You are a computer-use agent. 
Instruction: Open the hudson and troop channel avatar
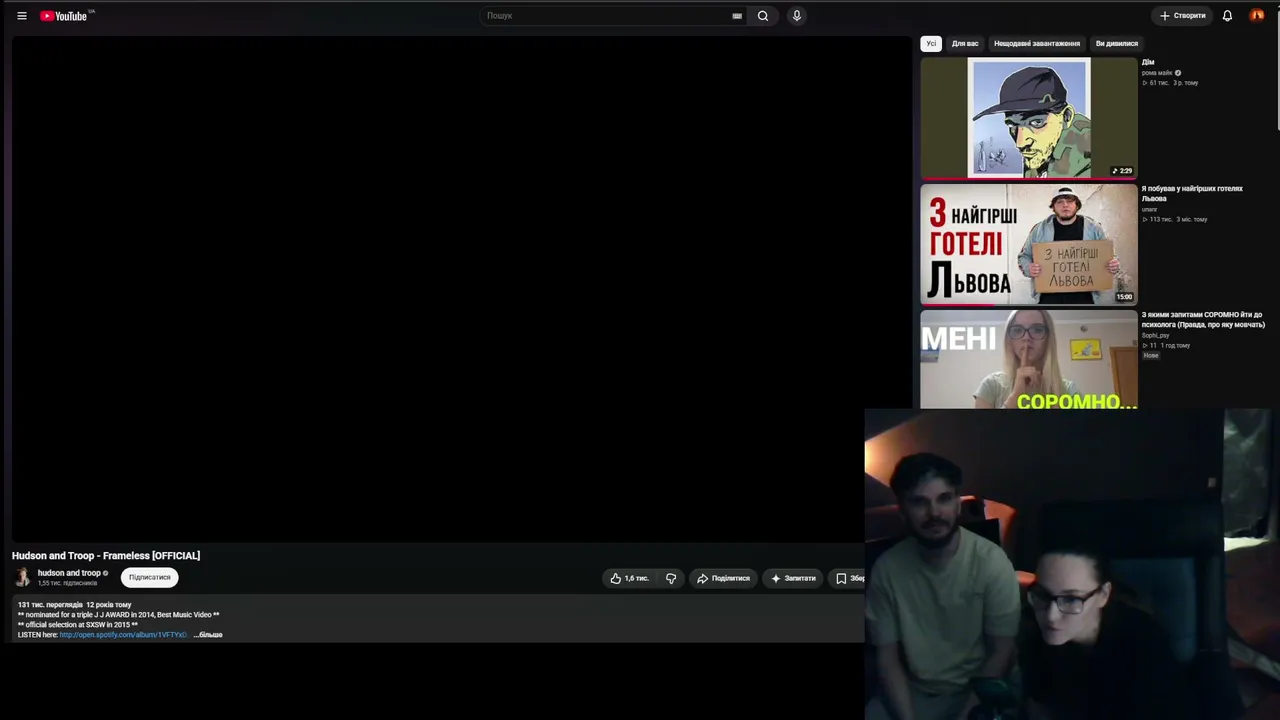point(22,577)
